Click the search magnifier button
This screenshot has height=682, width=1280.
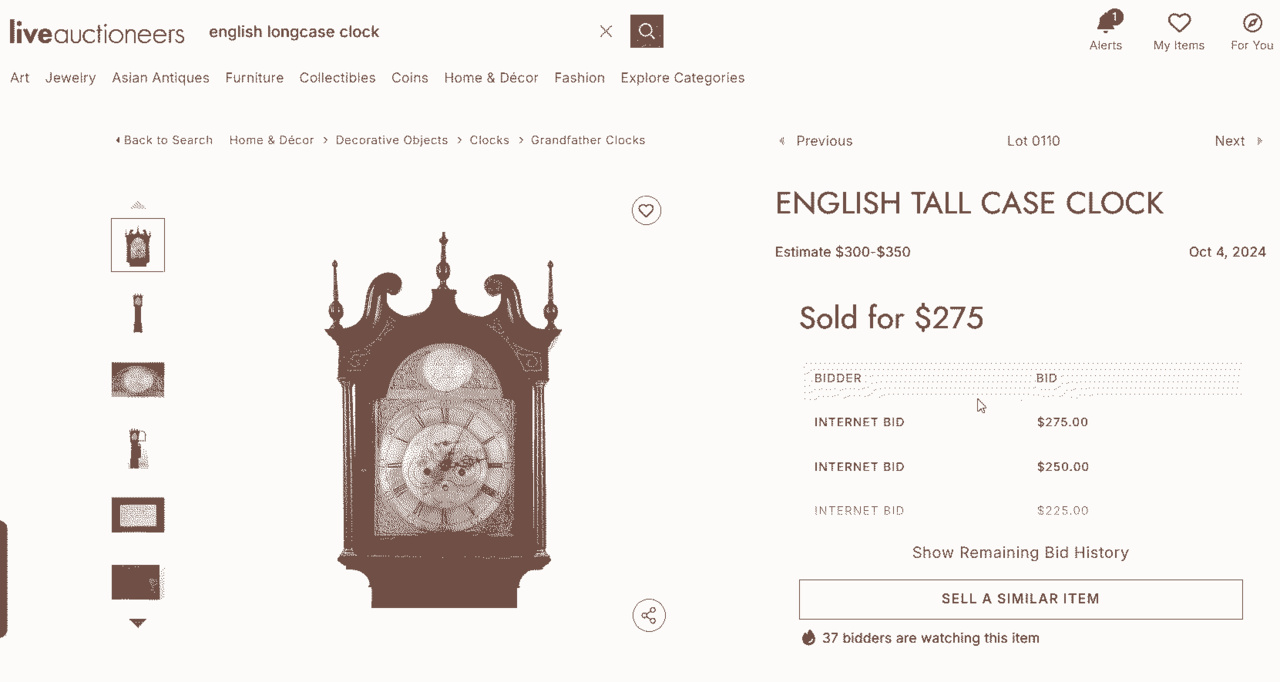[647, 31]
